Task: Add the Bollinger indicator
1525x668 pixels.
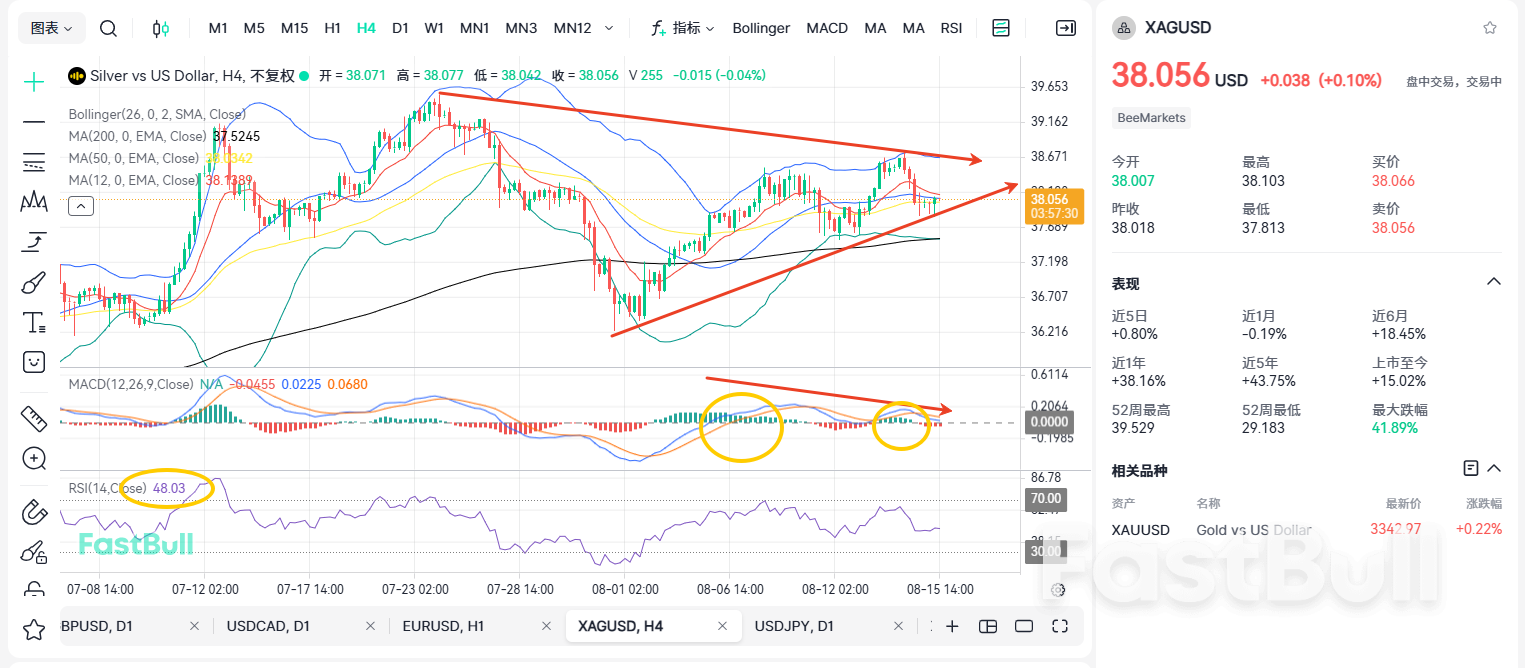Action: tap(761, 28)
